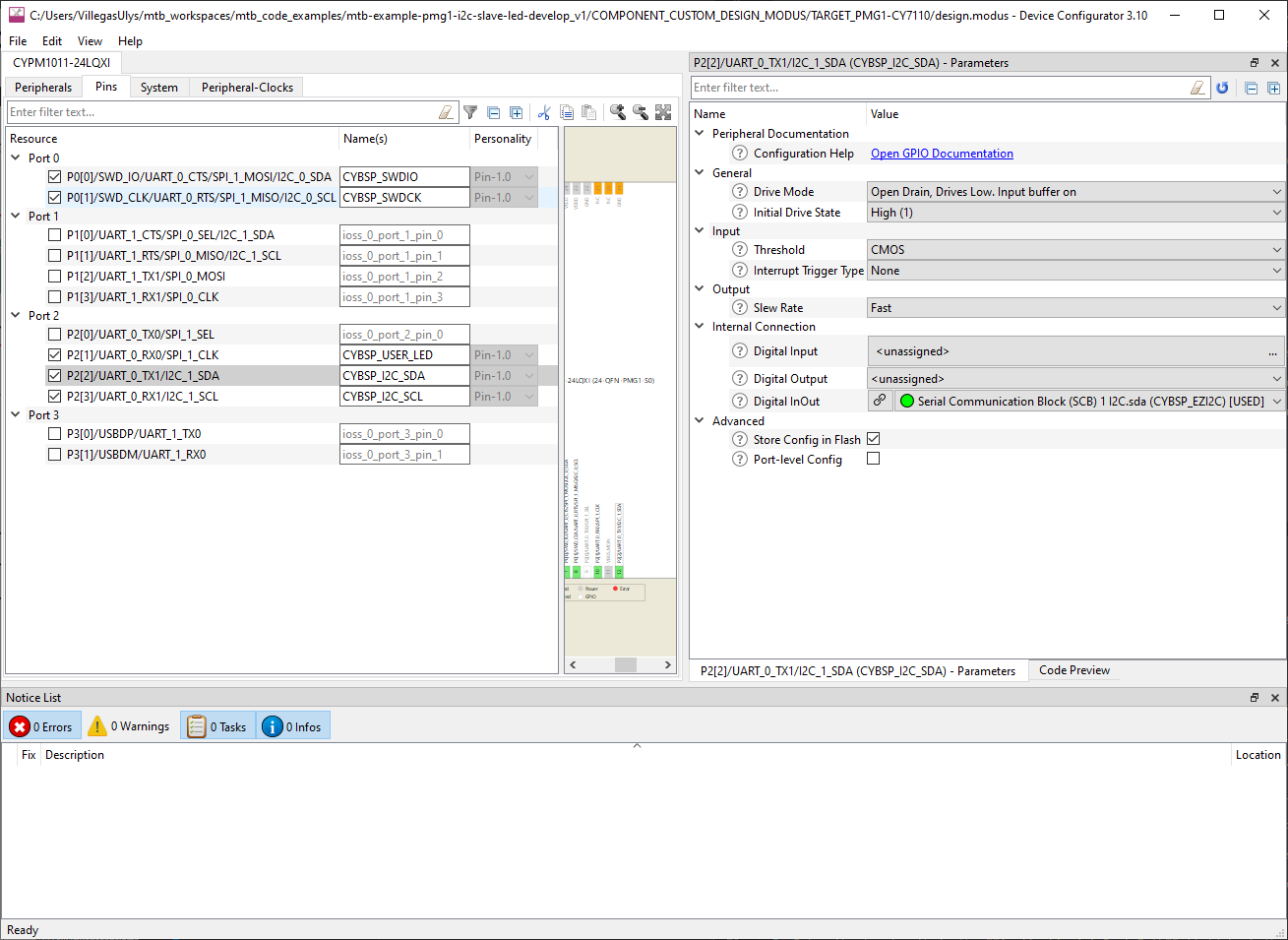The height and width of the screenshot is (940, 1288).
Task: Open the Interrupt Trigger Type dropdown
Action: click(x=1076, y=271)
